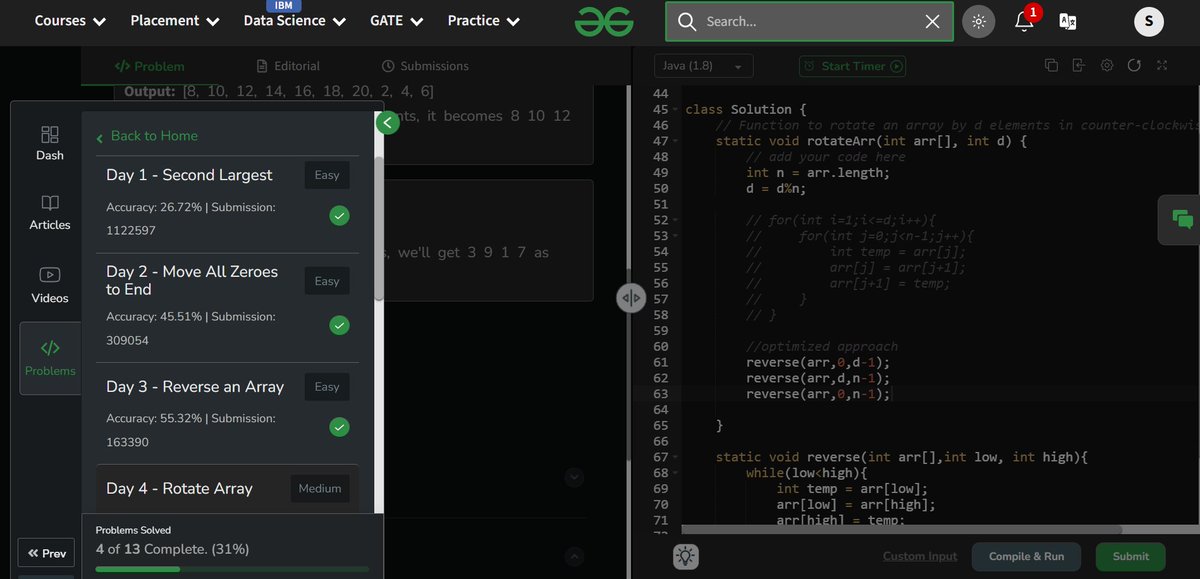Click the problem list scrollbar

coord(379,228)
